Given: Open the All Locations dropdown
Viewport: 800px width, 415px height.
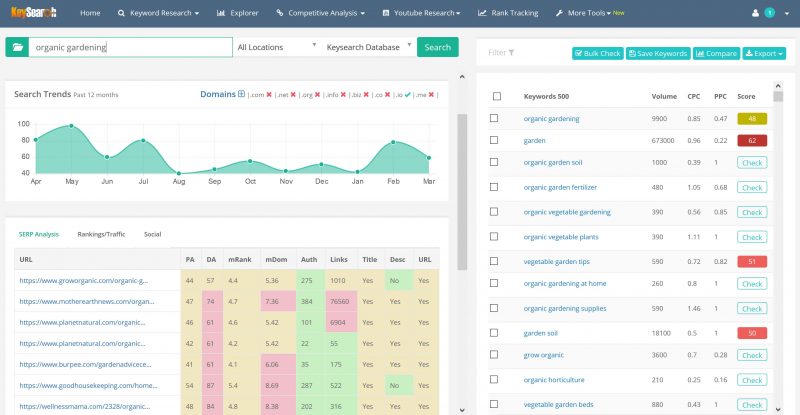Looking at the screenshot, I should (x=277, y=47).
